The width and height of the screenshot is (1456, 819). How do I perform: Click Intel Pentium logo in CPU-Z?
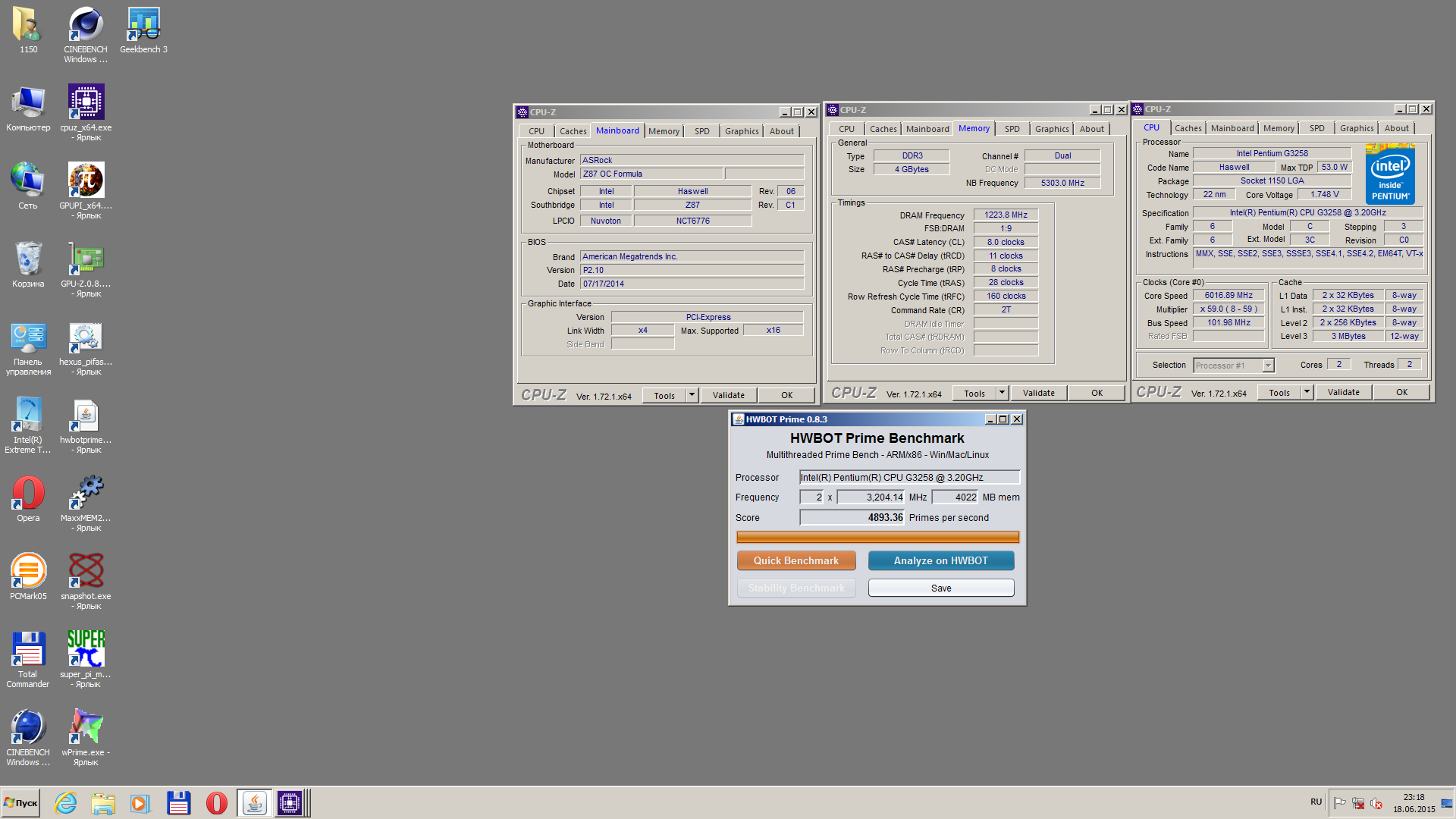coord(1390,175)
